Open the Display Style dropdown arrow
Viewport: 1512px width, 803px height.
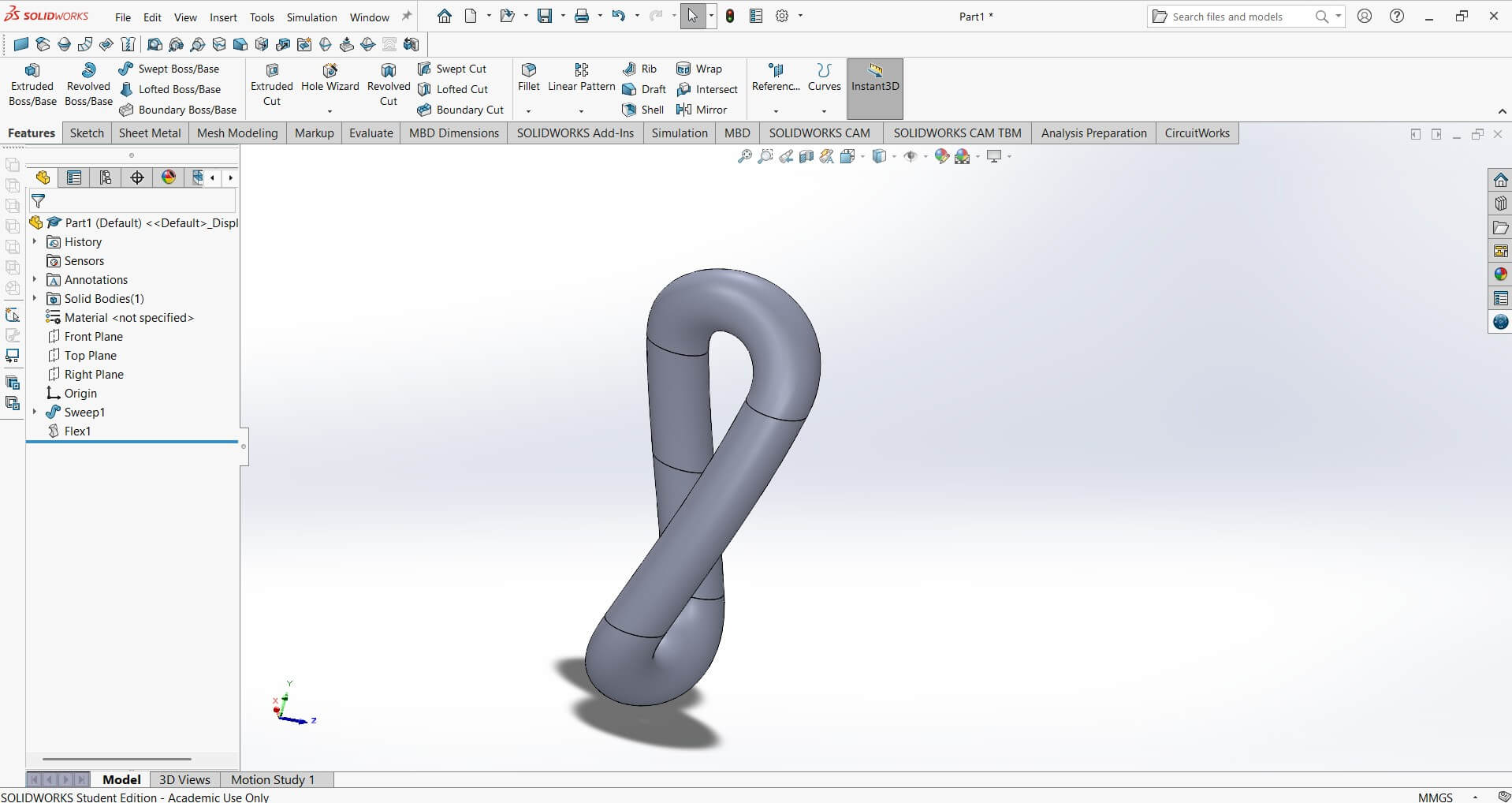pos(894,156)
